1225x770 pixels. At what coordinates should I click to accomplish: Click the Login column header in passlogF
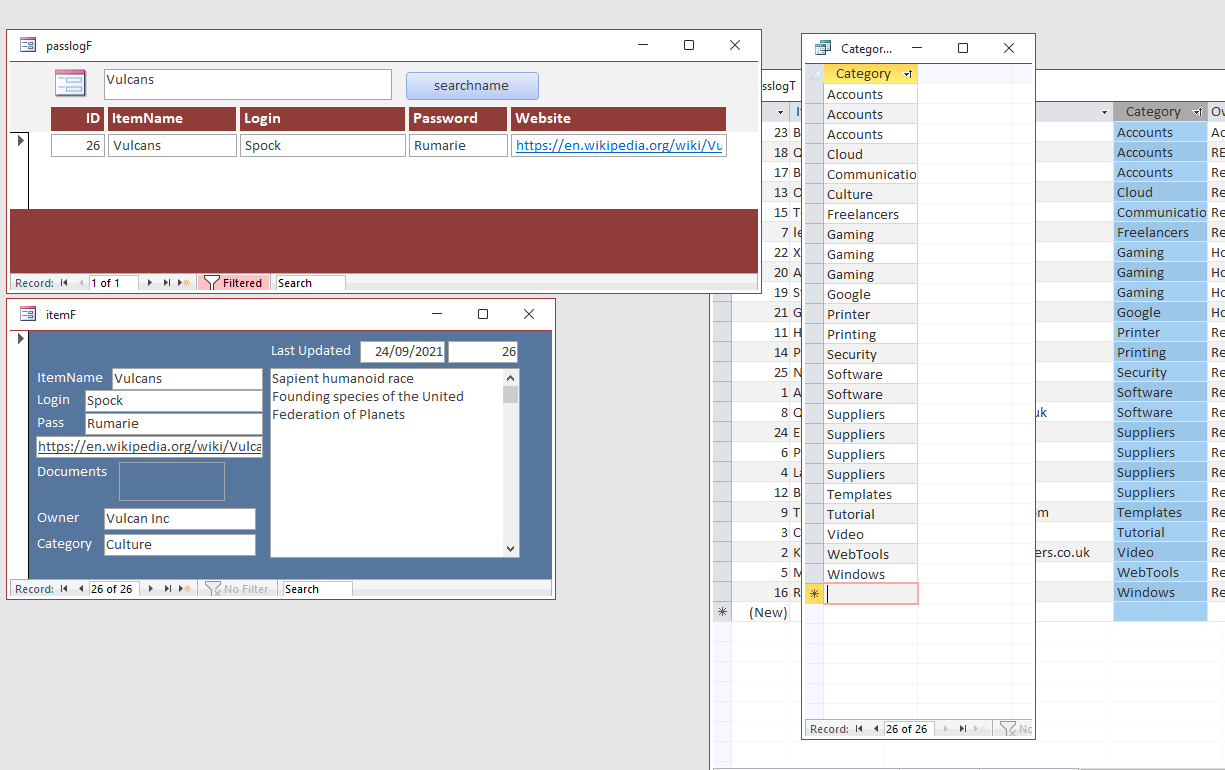pos(322,118)
